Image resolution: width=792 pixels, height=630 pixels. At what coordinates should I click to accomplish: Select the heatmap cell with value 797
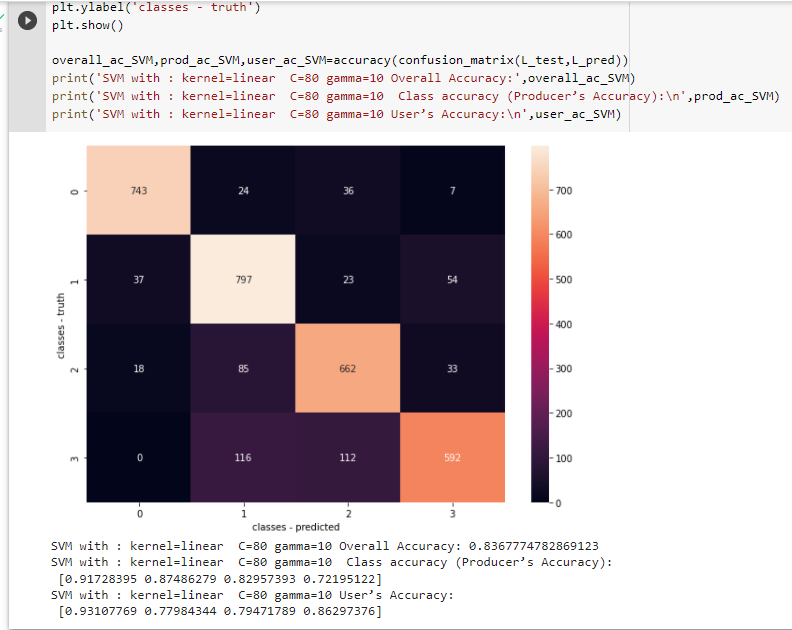pos(243,279)
